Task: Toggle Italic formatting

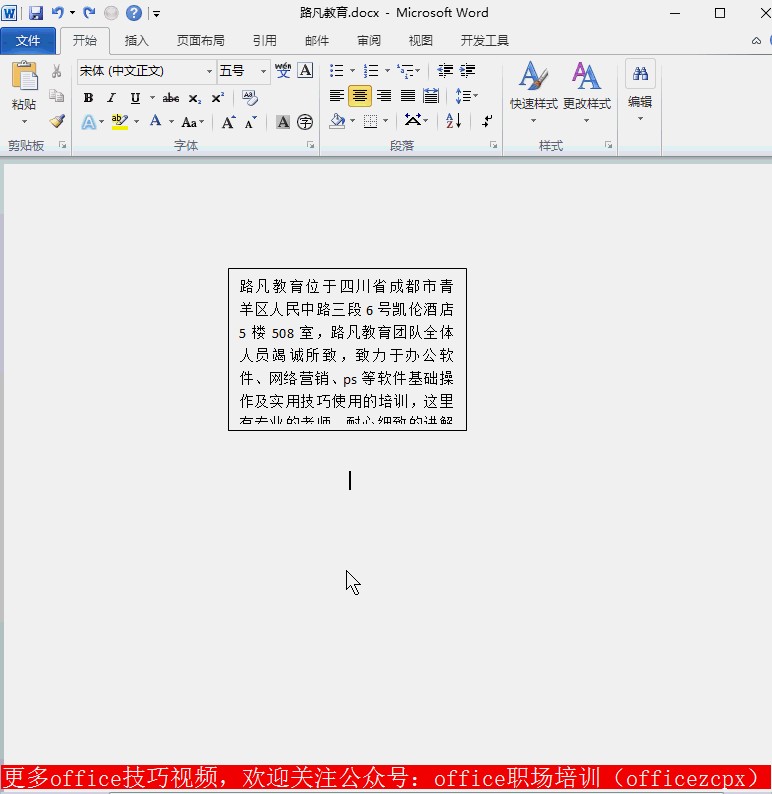Action: click(111, 98)
